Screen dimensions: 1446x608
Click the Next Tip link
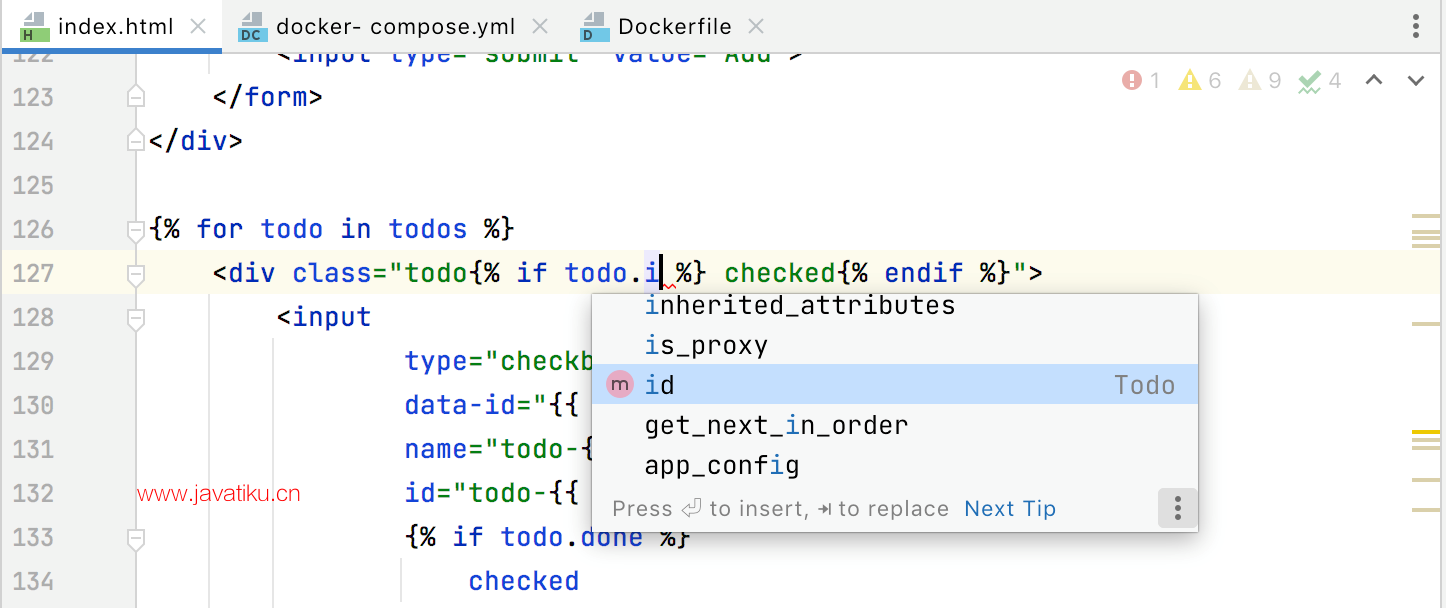click(1010, 509)
